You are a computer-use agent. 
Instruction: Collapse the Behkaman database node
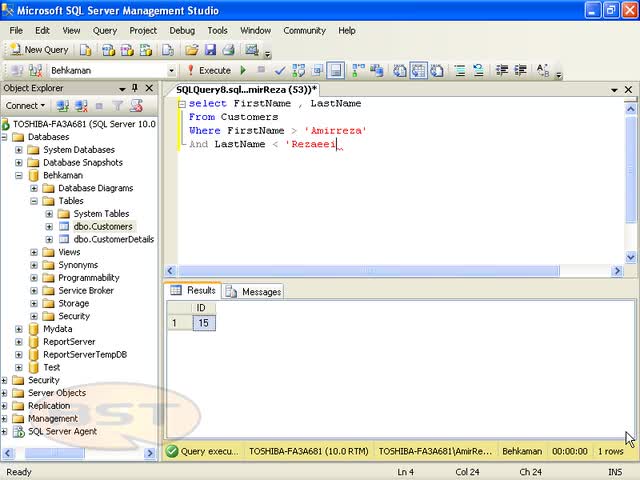pos(19,176)
